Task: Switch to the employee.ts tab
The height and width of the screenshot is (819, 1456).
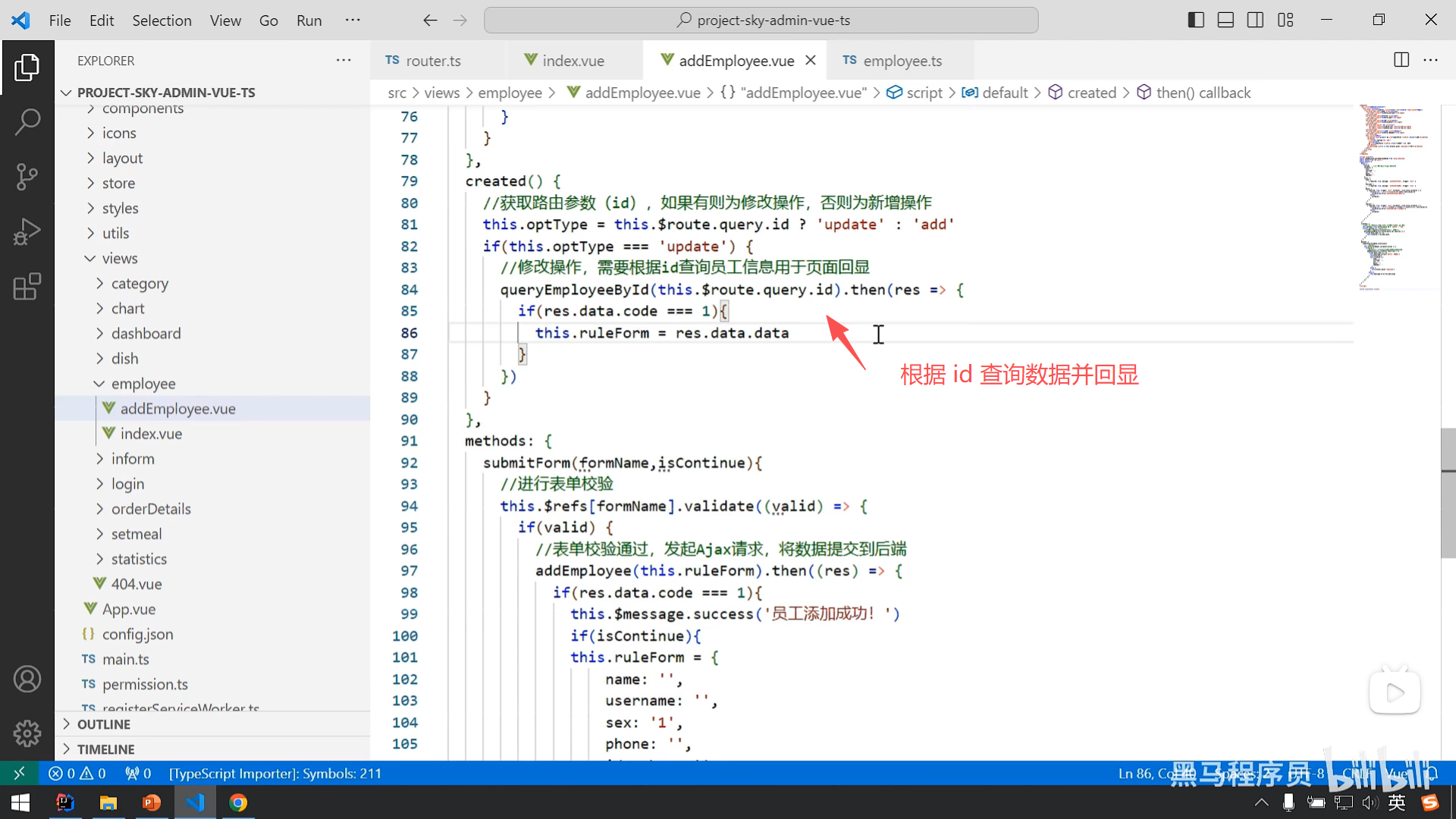Action: 902,61
